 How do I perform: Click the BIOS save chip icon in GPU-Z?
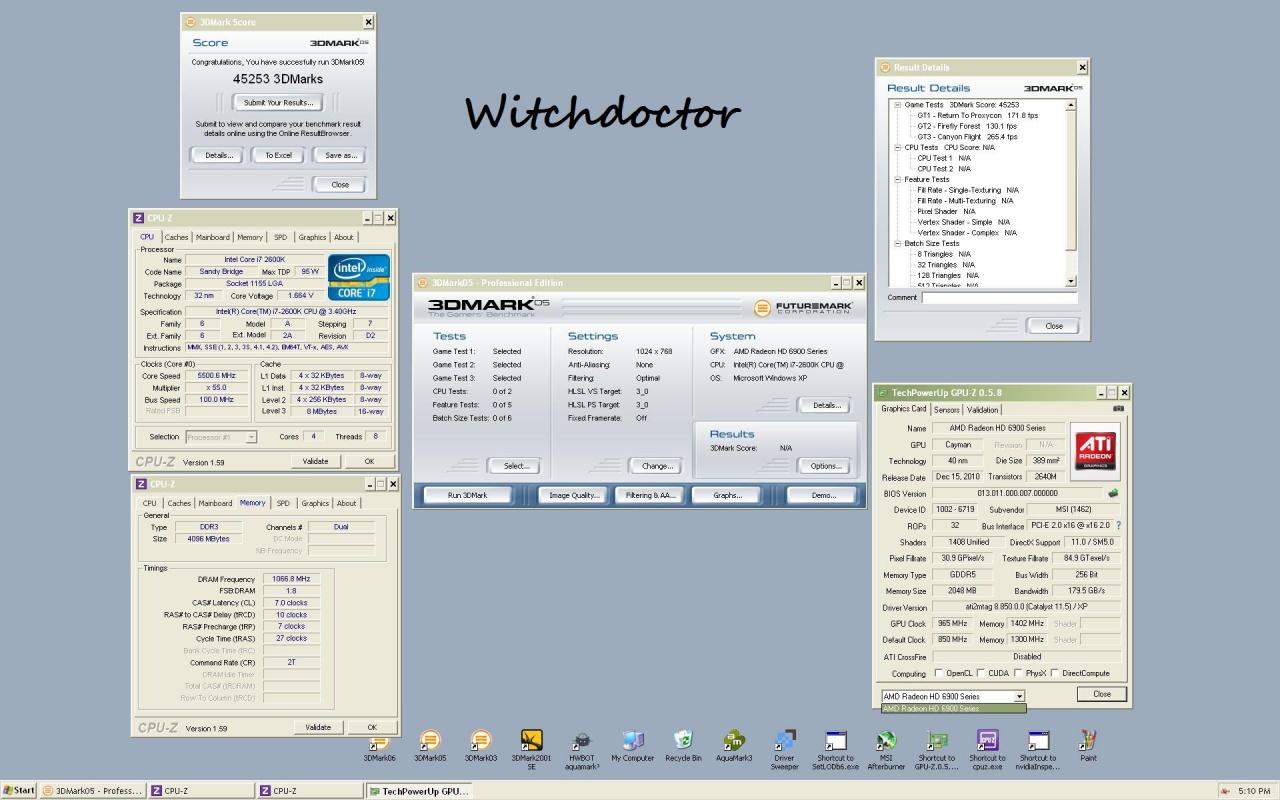click(x=1113, y=493)
